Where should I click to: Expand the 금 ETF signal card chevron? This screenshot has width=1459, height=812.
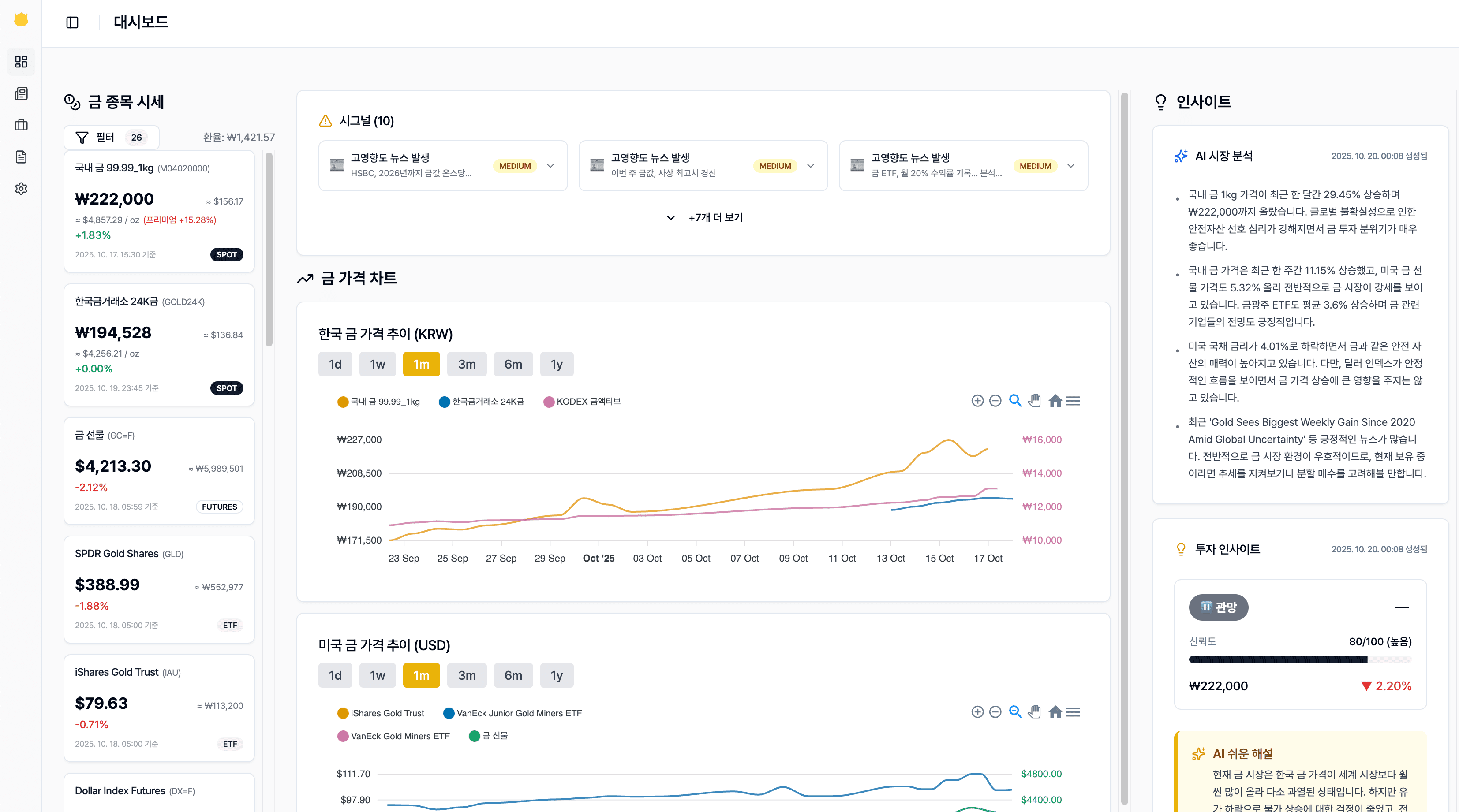[1070, 166]
